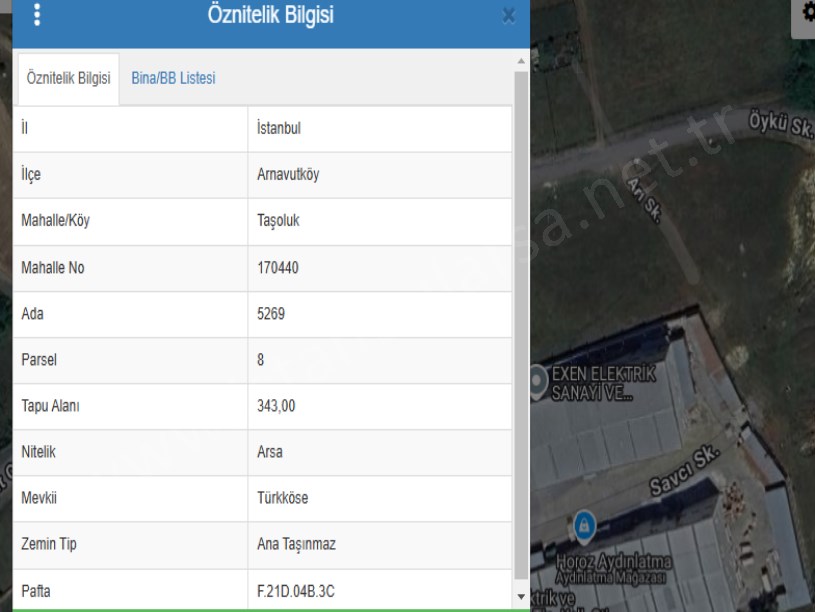Click the Tapu Alanı value 343,00
The width and height of the screenshot is (815, 612).
click(x=276, y=406)
